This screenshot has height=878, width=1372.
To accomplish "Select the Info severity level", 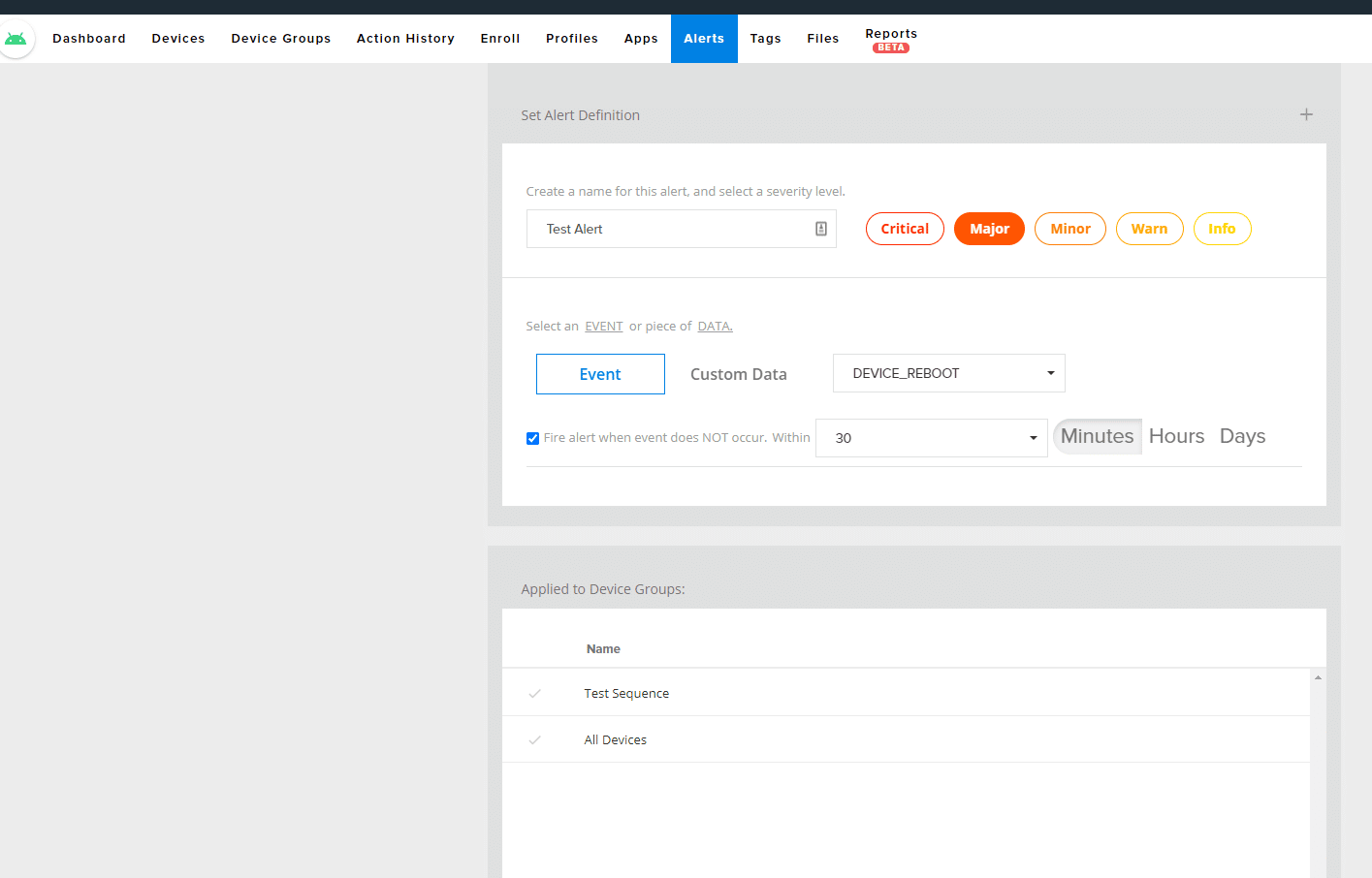I will [x=1222, y=229].
